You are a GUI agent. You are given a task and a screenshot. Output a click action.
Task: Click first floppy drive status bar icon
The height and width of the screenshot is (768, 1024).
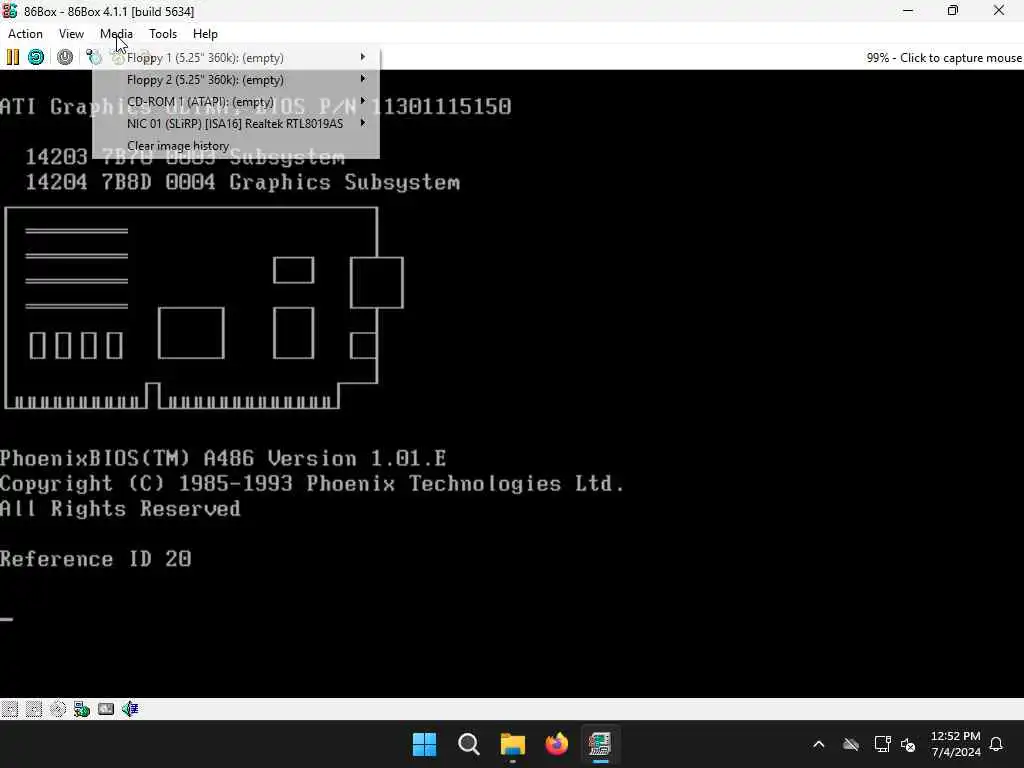[x=10, y=709]
